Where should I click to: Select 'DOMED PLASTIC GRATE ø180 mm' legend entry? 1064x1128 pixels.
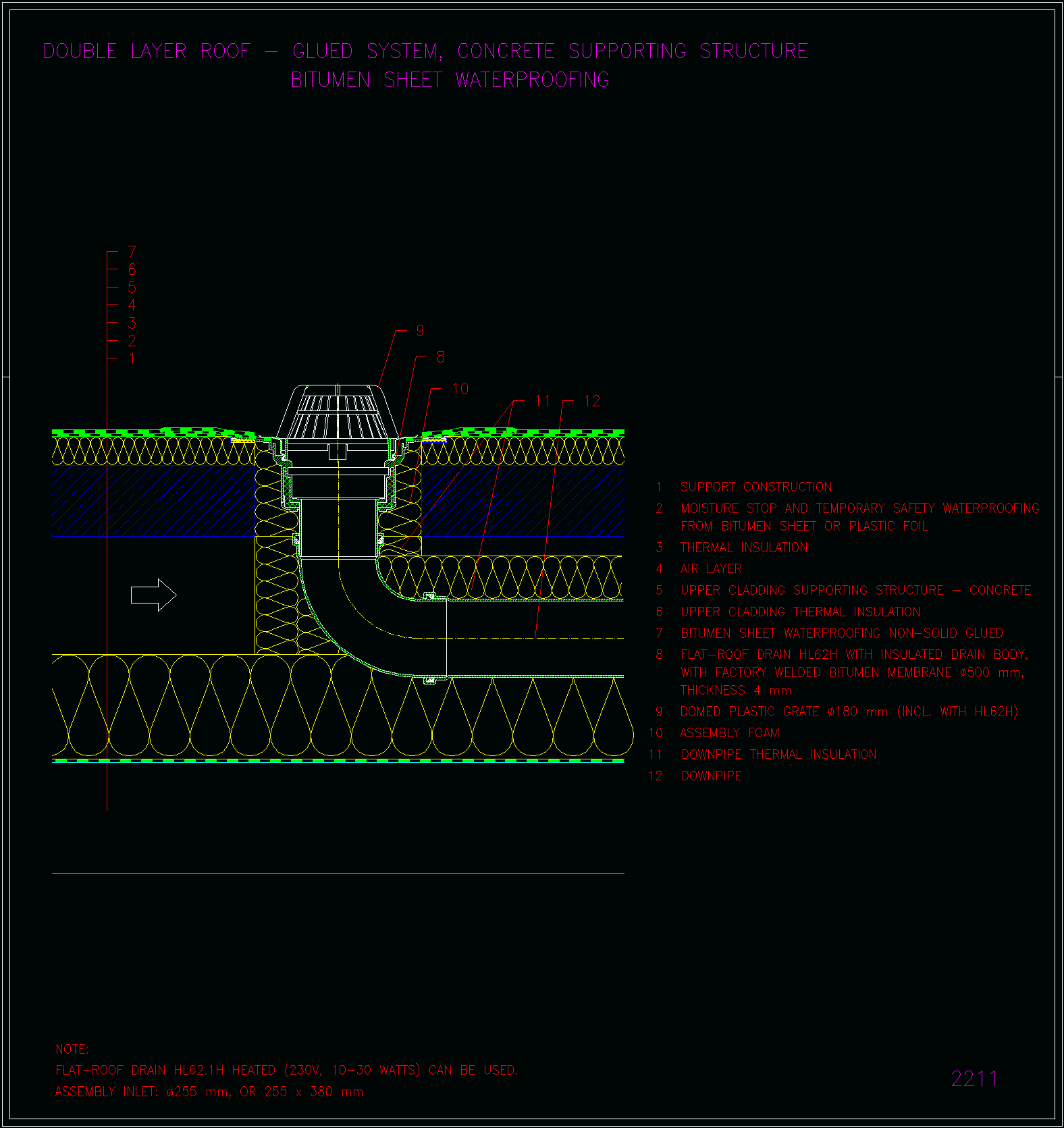click(849, 711)
